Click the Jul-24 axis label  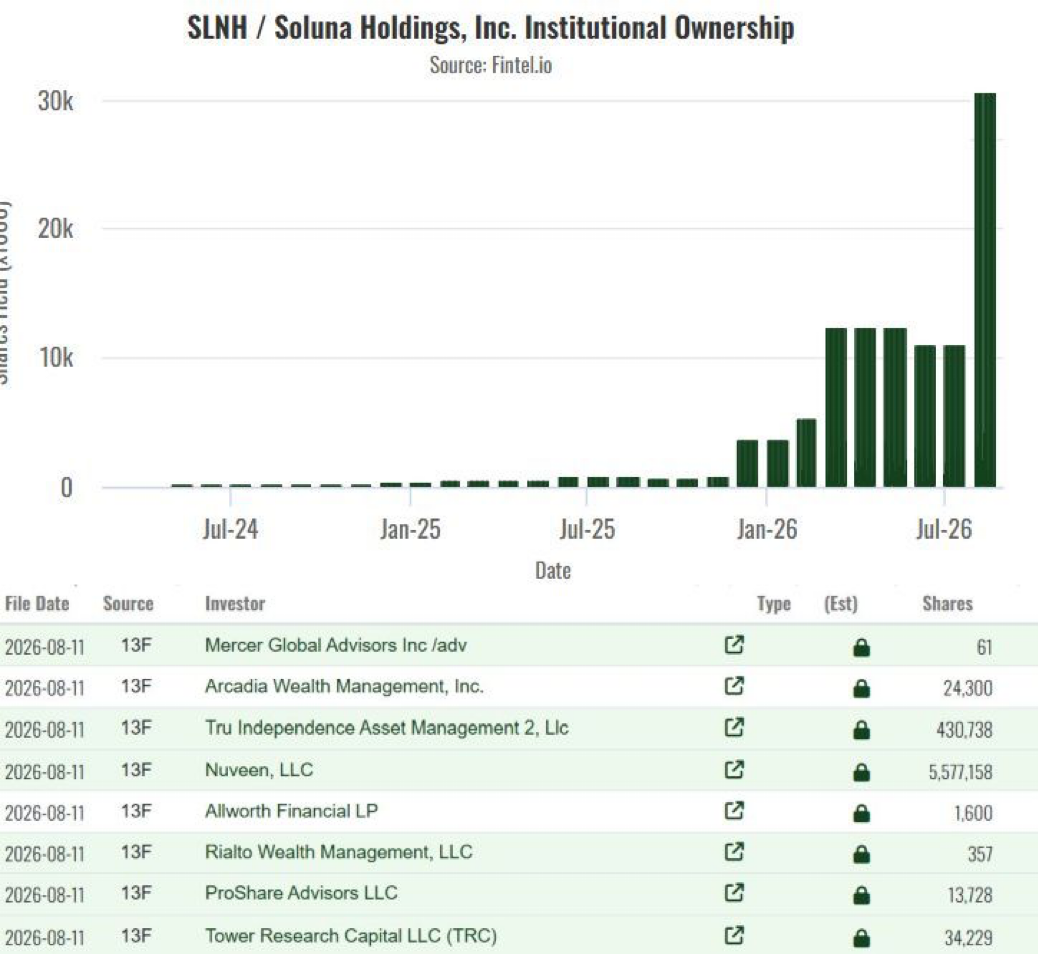(230, 529)
